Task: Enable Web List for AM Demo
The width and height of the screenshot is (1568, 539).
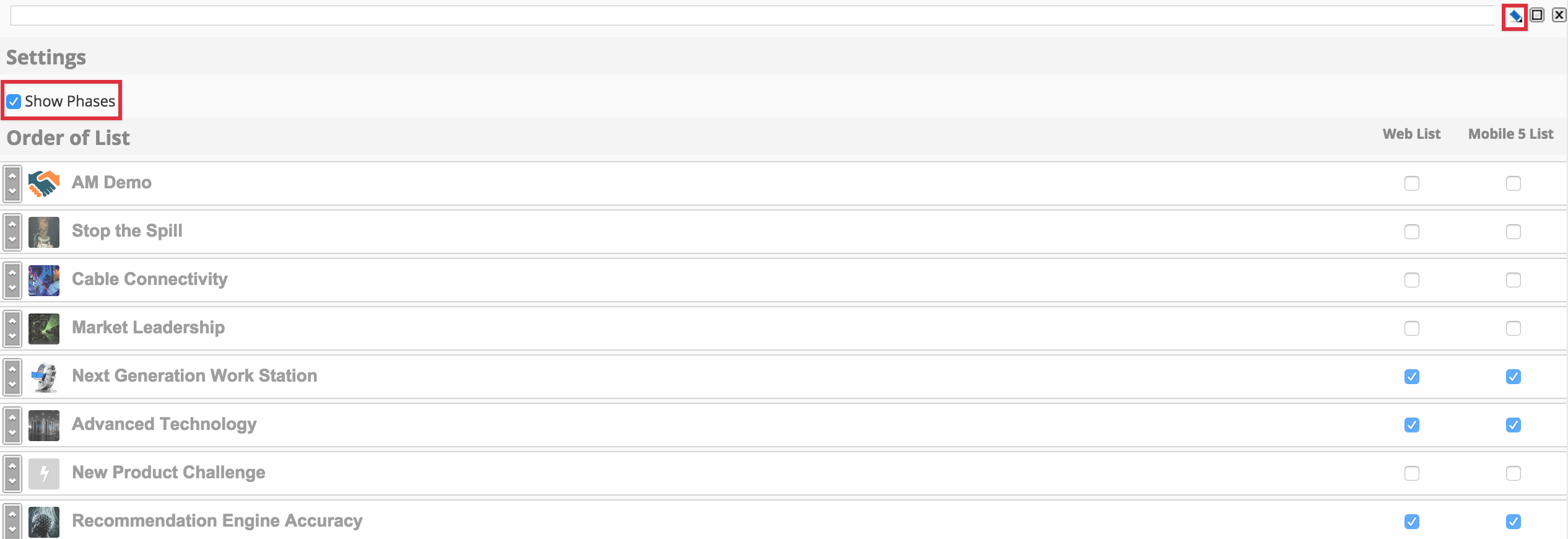Action: click(x=1411, y=183)
